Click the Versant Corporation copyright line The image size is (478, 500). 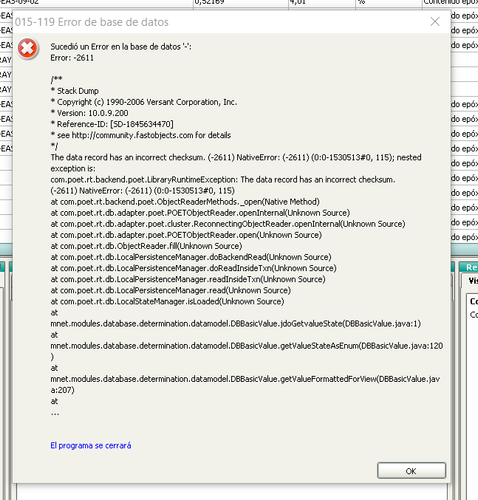144,102
